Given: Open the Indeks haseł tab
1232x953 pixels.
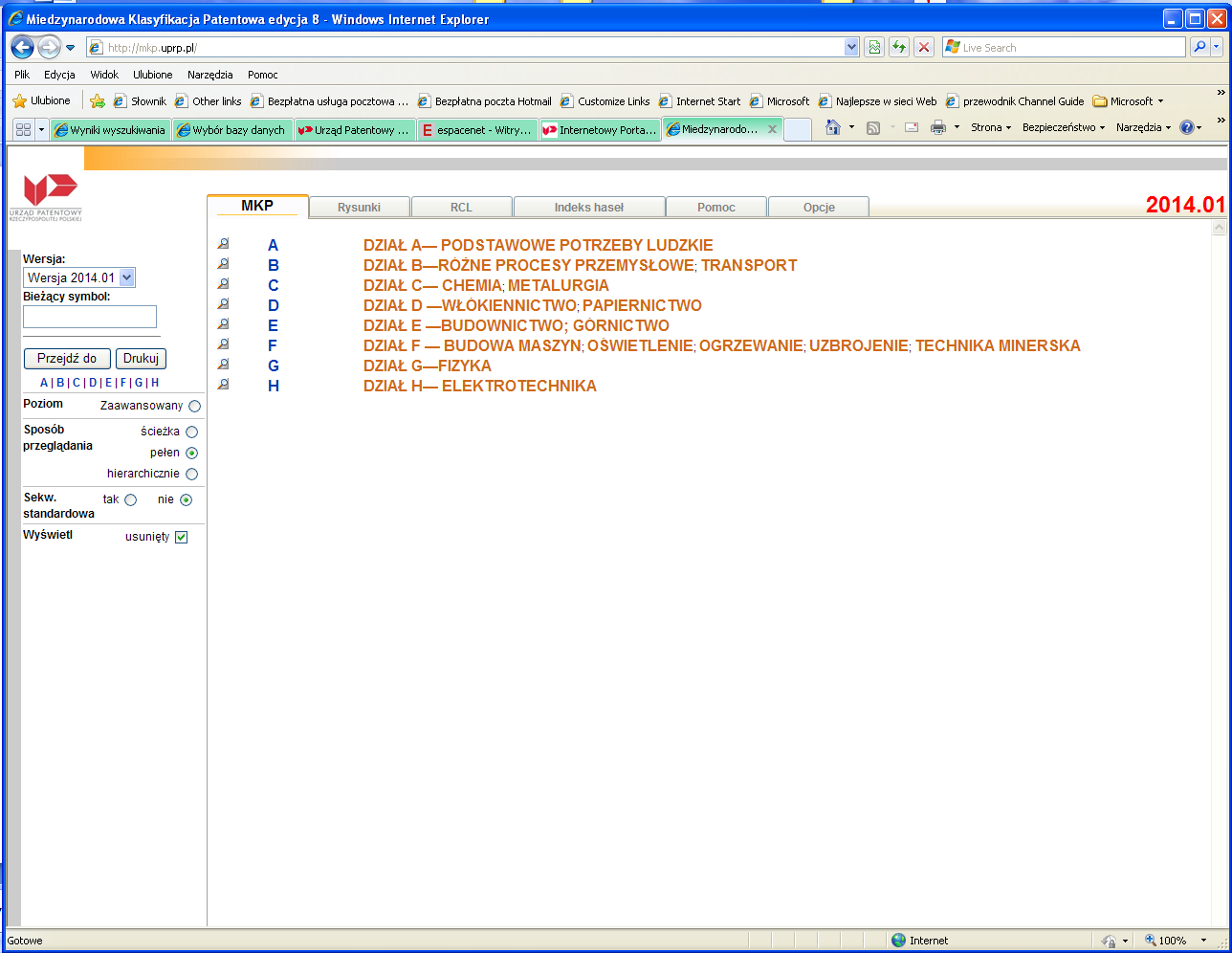Looking at the screenshot, I should (588, 207).
